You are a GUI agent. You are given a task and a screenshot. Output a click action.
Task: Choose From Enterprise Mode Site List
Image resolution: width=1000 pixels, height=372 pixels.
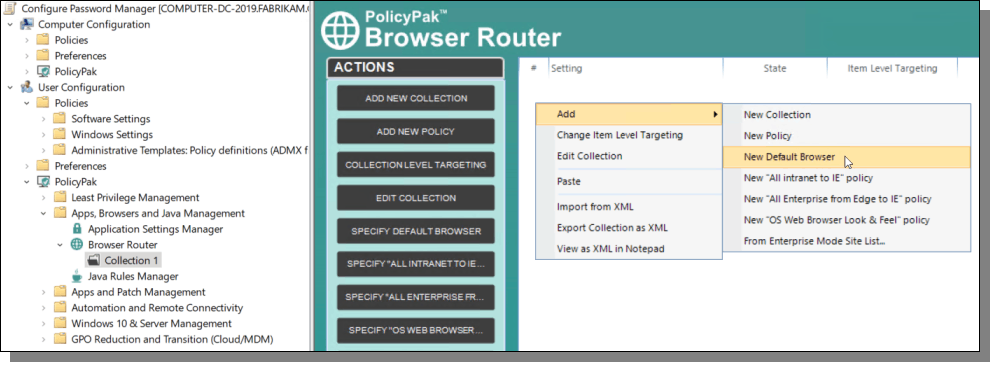click(846, 241)
